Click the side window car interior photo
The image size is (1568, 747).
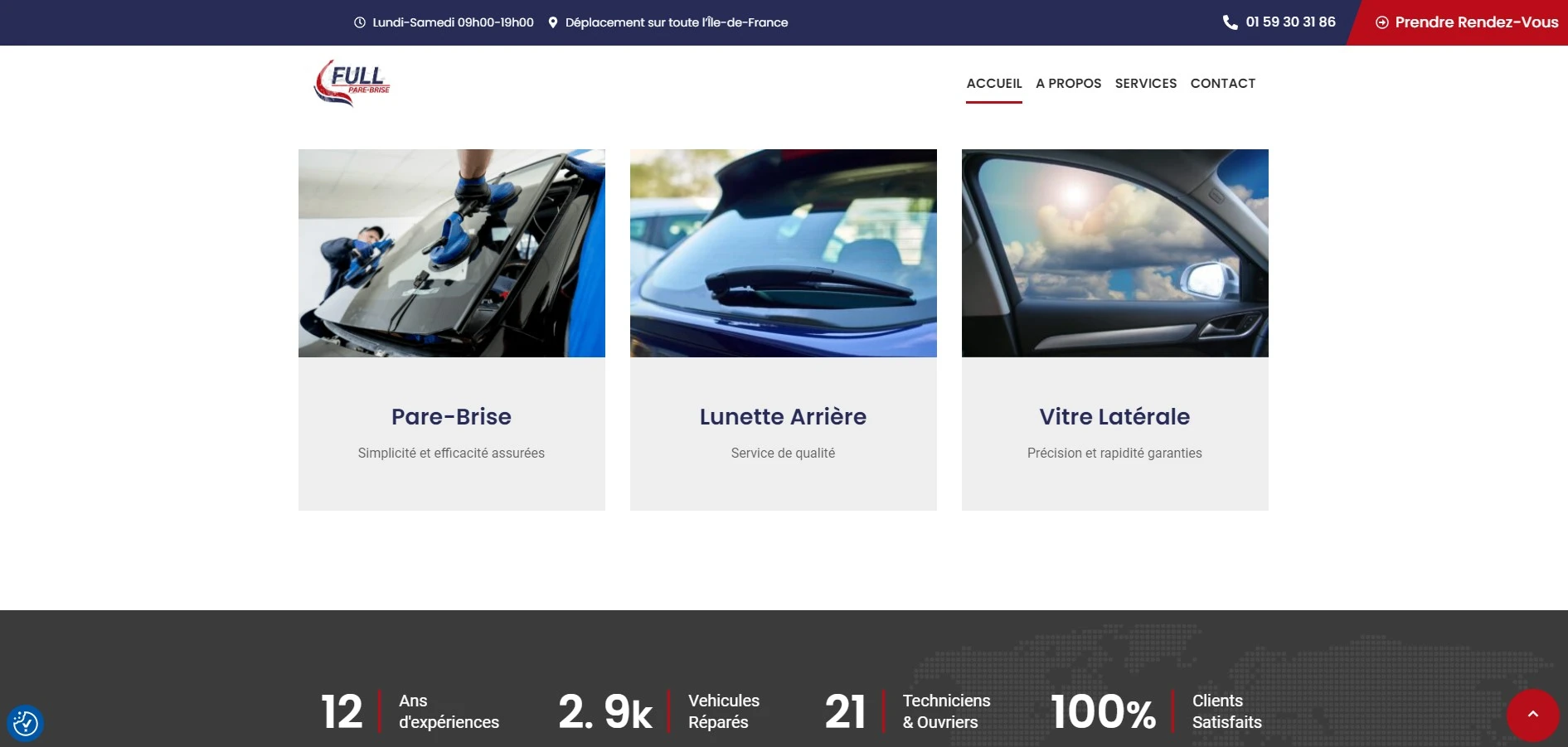pos(1114,253)
